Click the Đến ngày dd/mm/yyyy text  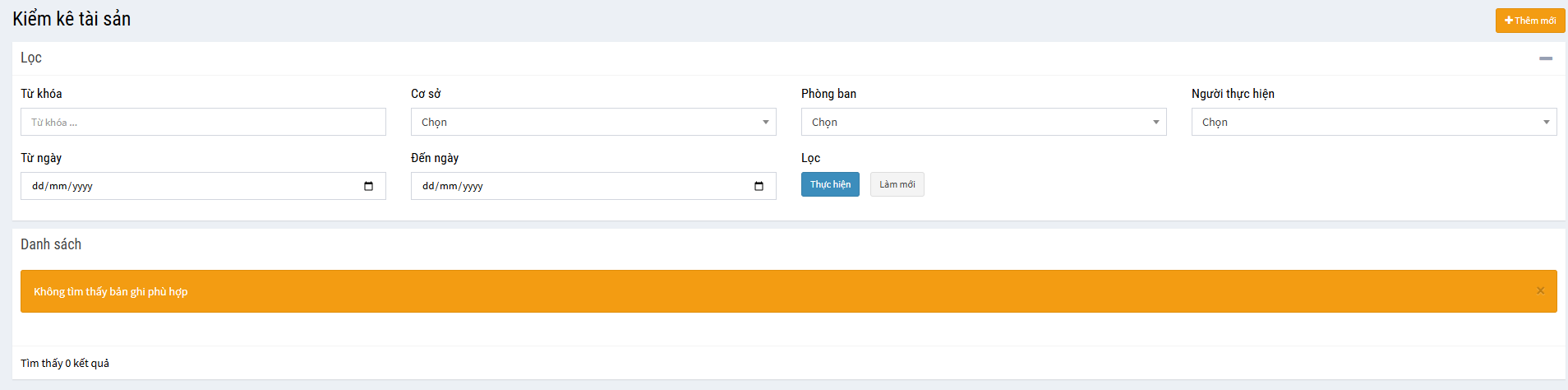[453, 186]
